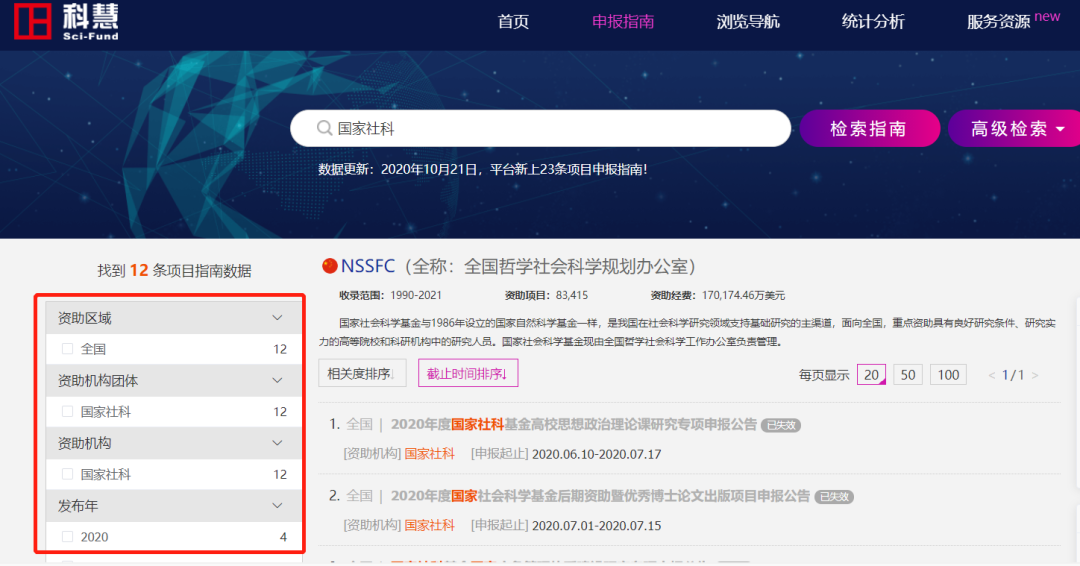Go to the next results page arrow

(x=1035, y=375)
